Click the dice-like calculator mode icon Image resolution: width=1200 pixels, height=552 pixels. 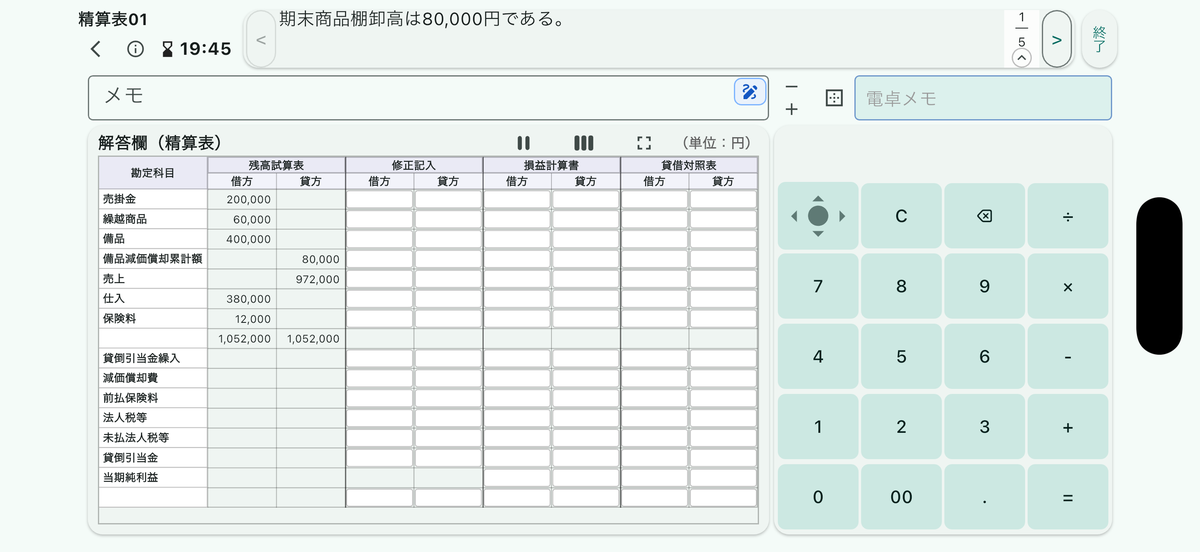[x=833, y=98]
